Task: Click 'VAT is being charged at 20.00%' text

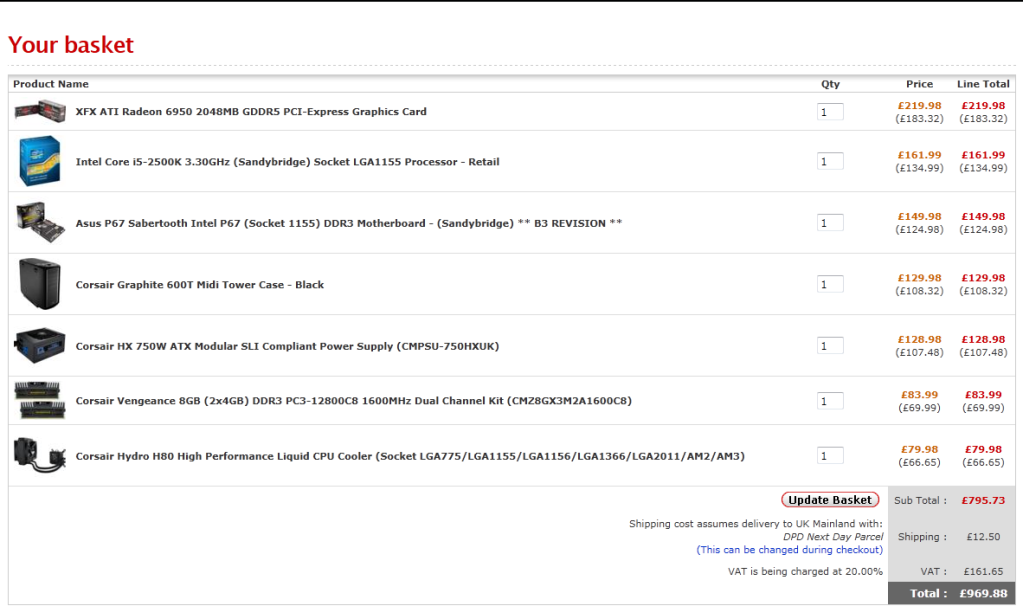Action: [x=805, y=571]
